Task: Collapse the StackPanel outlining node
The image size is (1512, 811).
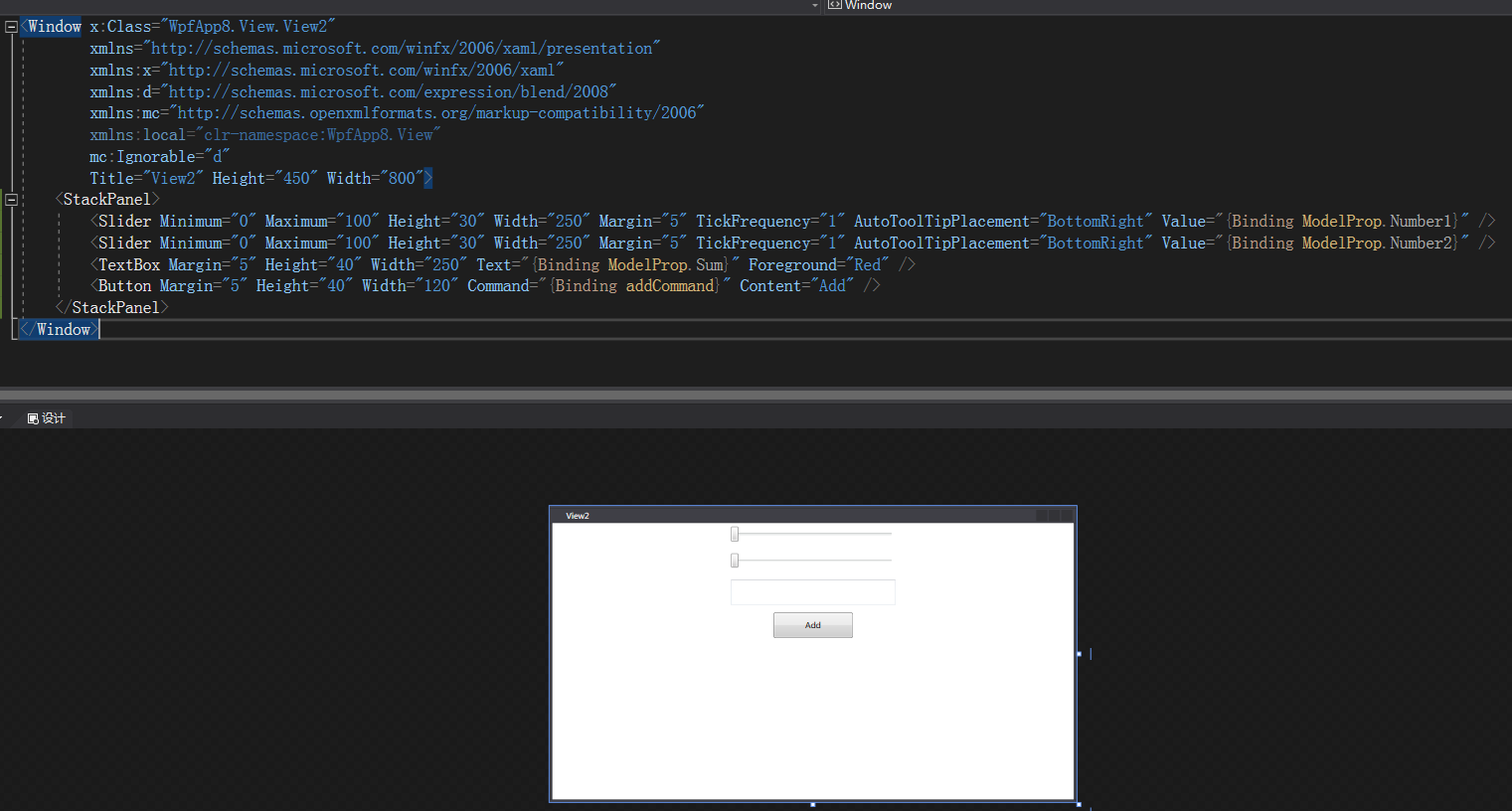Action: pos(11,200)
